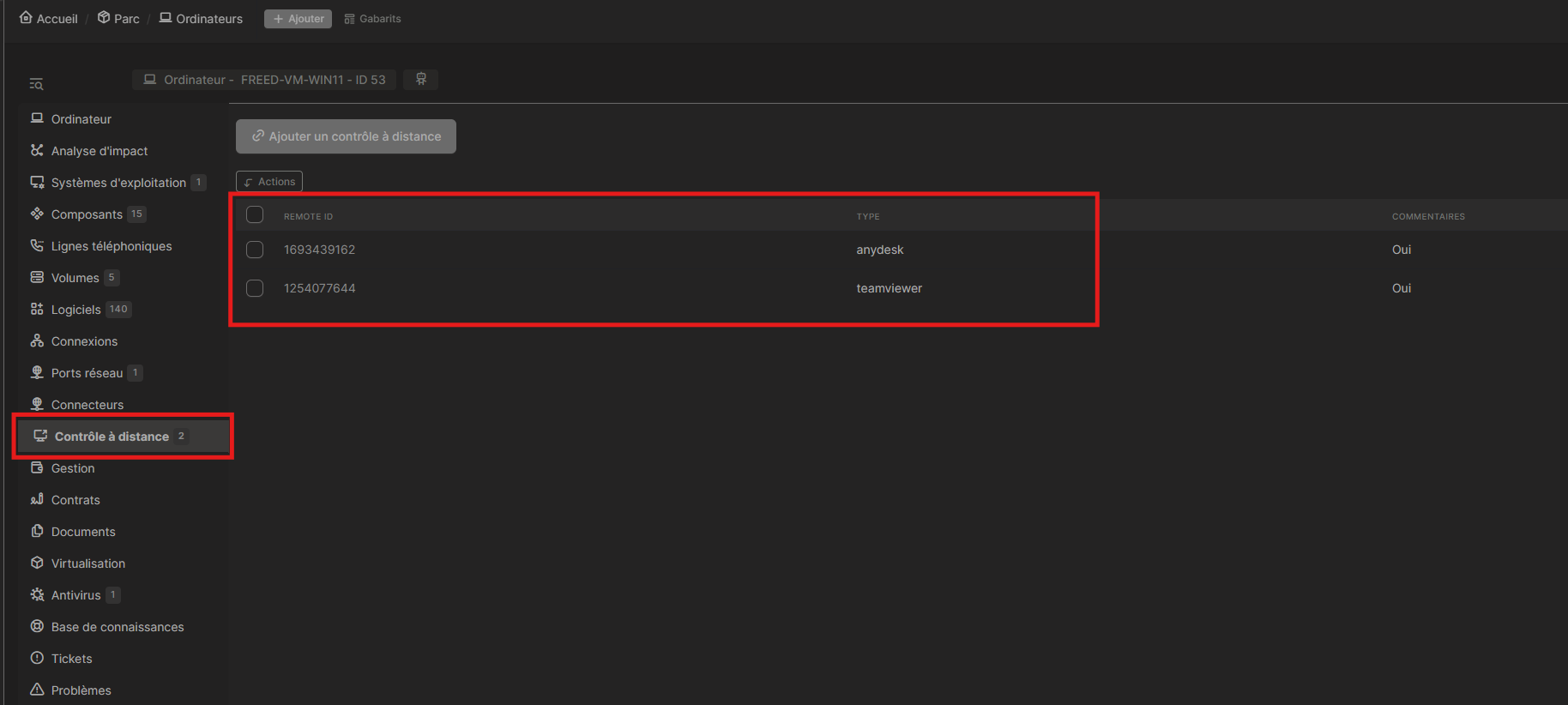Check the box for anydesk row

tap(255, 250)
